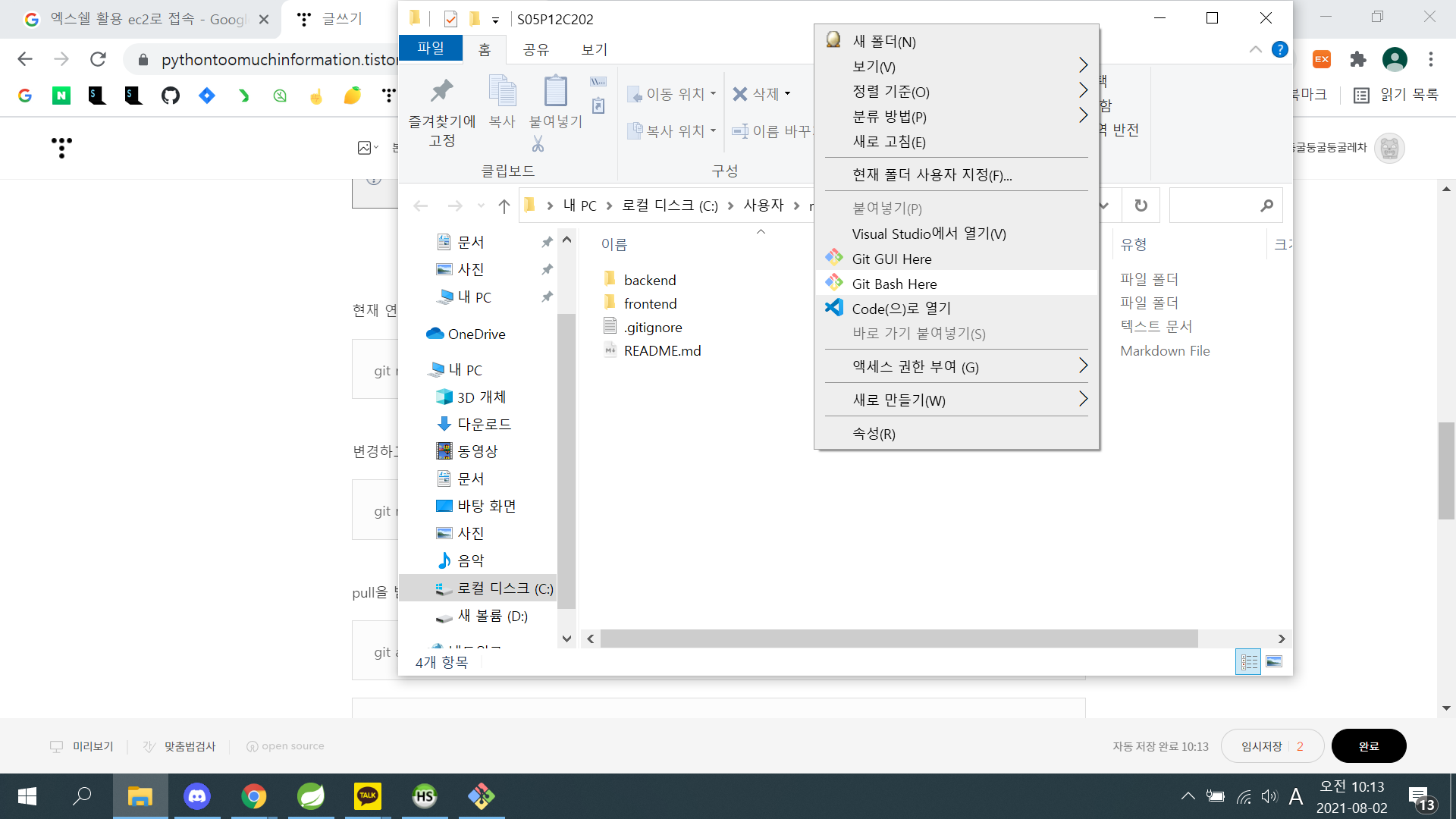1456x819 pixels.
Task: Open the 삭제 dropdown arrow in ribbon
Action: click(788, 94)
